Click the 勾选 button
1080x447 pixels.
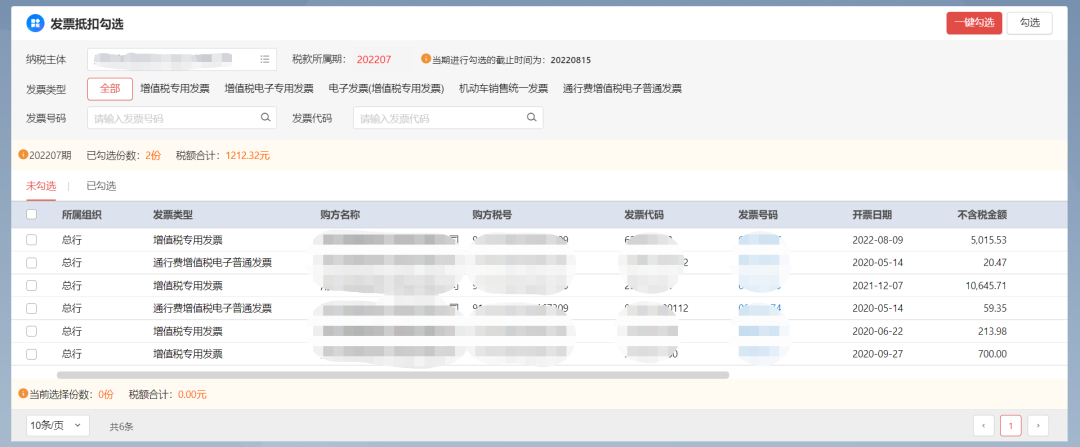pyautogui.click(x=1029, y=23)
